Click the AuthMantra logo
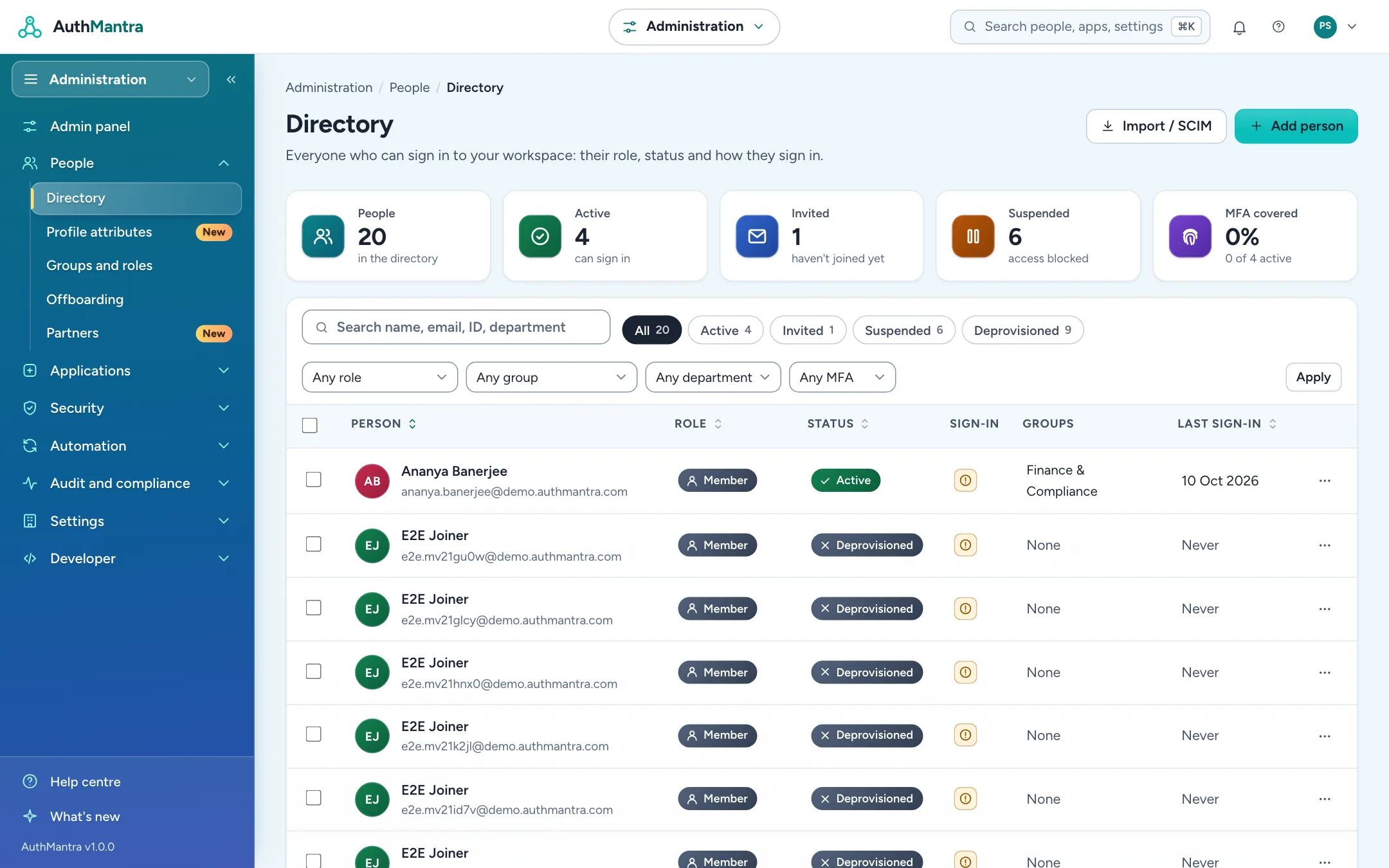The image size is (1389, 868). tap(80, 26)
